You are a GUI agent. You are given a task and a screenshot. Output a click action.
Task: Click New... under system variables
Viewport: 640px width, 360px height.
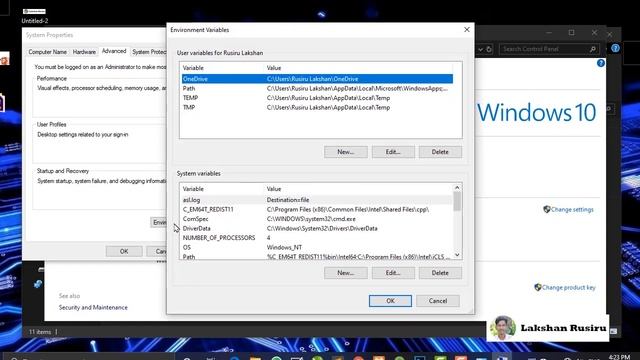(346, 273)
